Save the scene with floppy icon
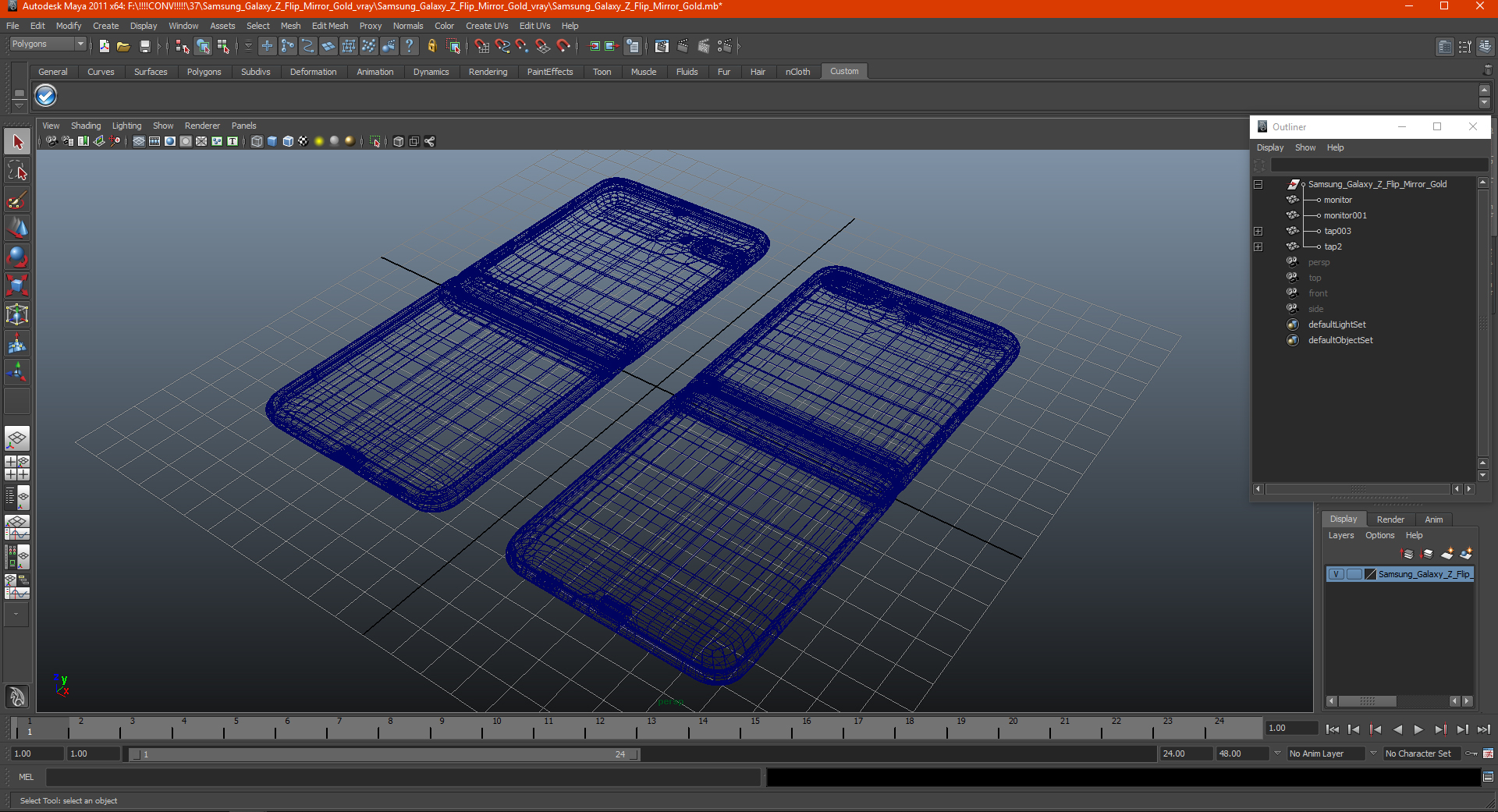Viewport: 1498px width, 812px height. 144,47
